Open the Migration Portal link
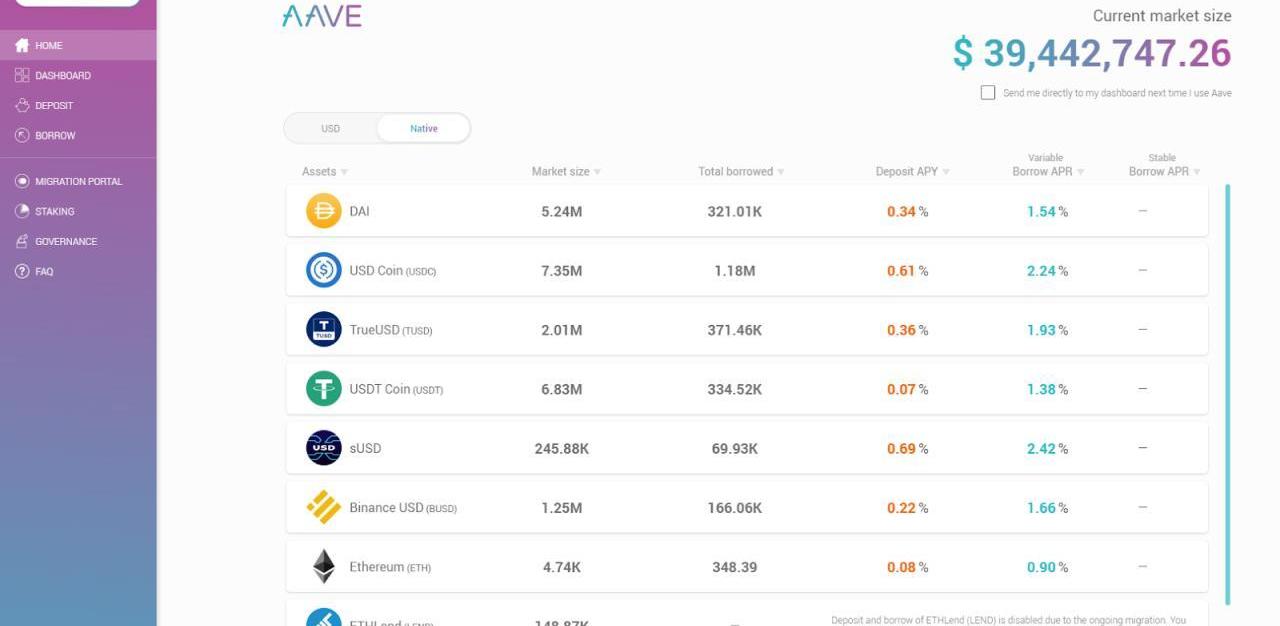 78,181
